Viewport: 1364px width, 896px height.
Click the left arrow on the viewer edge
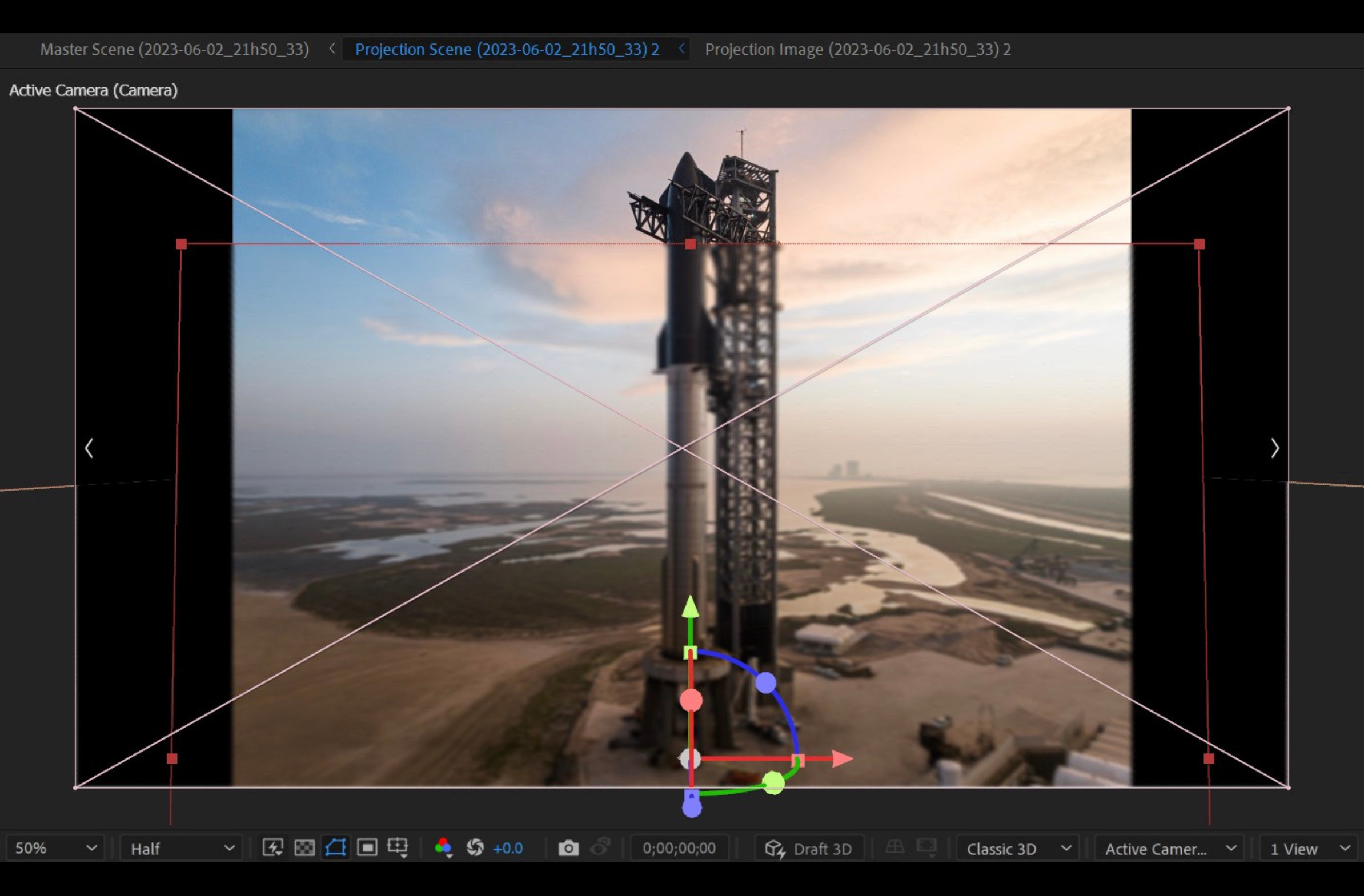pyautogui.click(x=89, y=448)
